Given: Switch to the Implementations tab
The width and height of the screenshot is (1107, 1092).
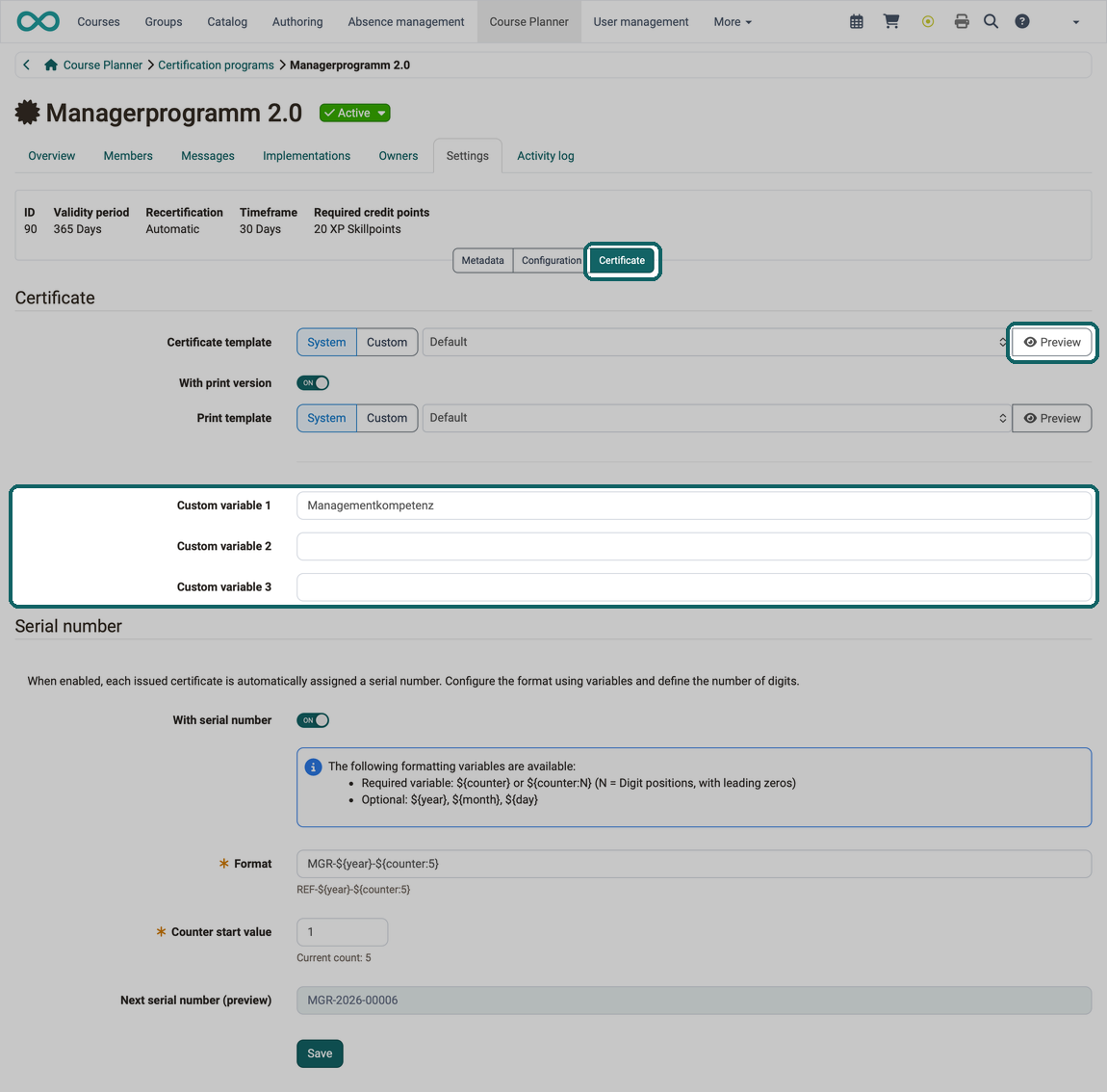Looking at the screenshot, I should 306,156.
